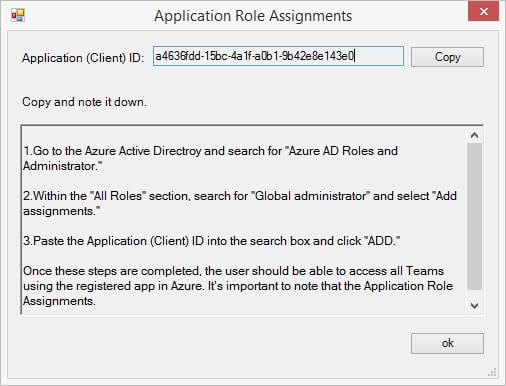506x386 pixels.
Task: Click the application icon in title bar
Action: click(18, 15)
